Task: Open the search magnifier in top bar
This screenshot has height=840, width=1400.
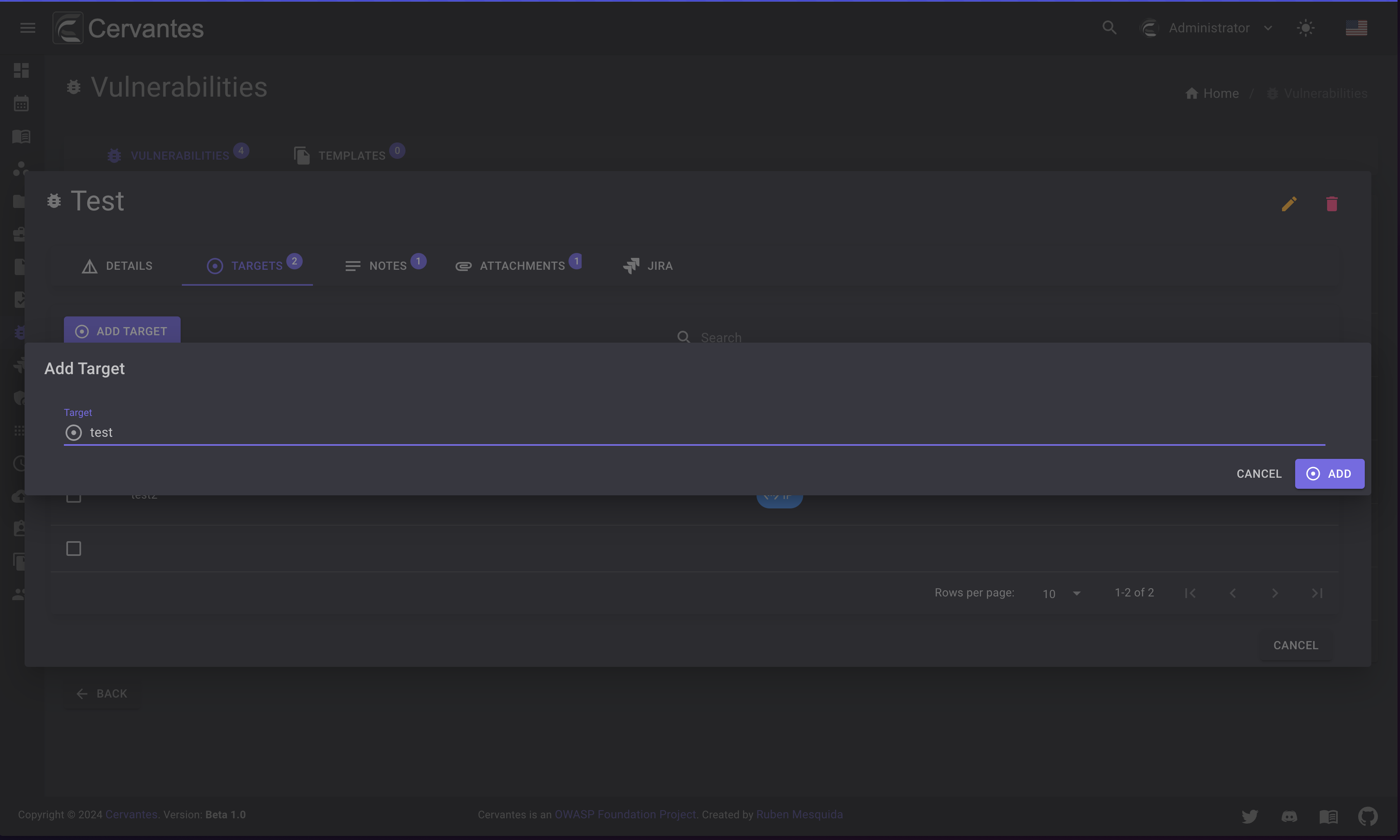Action: (x=1109, y=28)
